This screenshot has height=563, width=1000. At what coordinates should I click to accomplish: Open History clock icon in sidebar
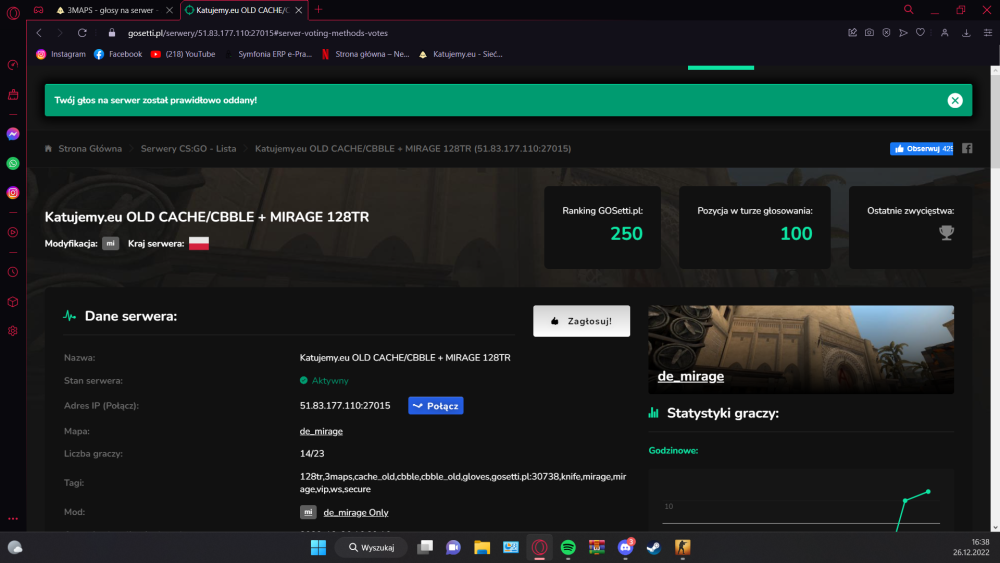coord(13,272)
